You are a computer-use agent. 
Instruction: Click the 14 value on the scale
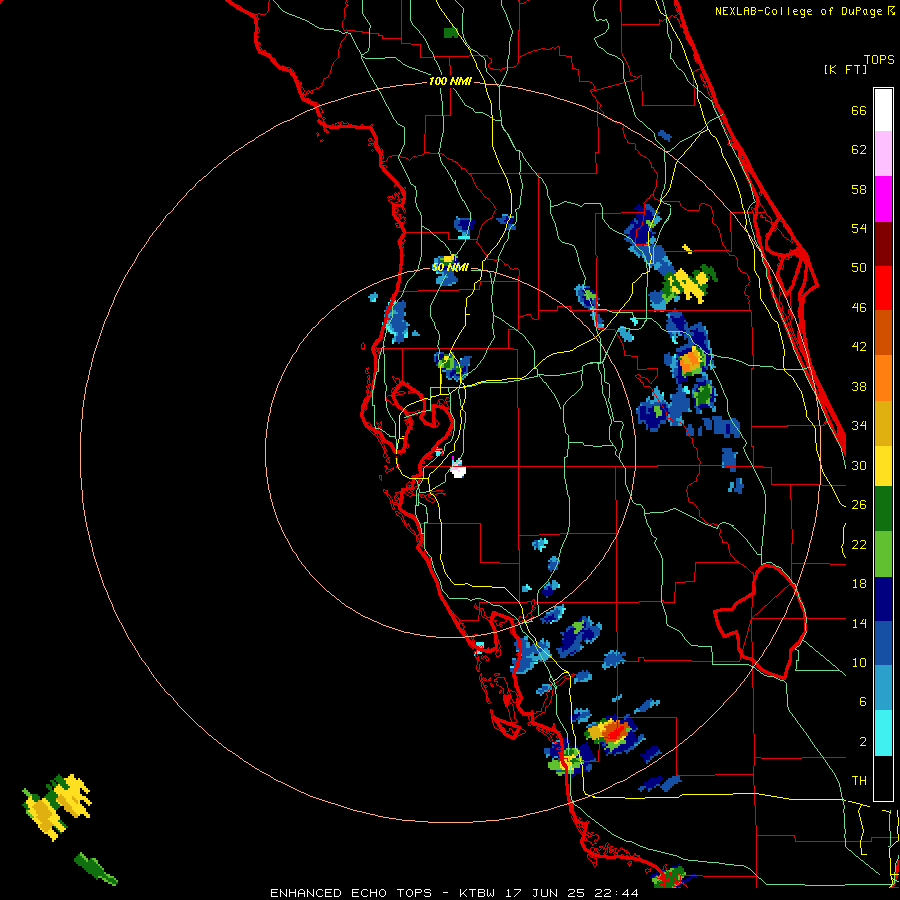click(x=859, y=623)
